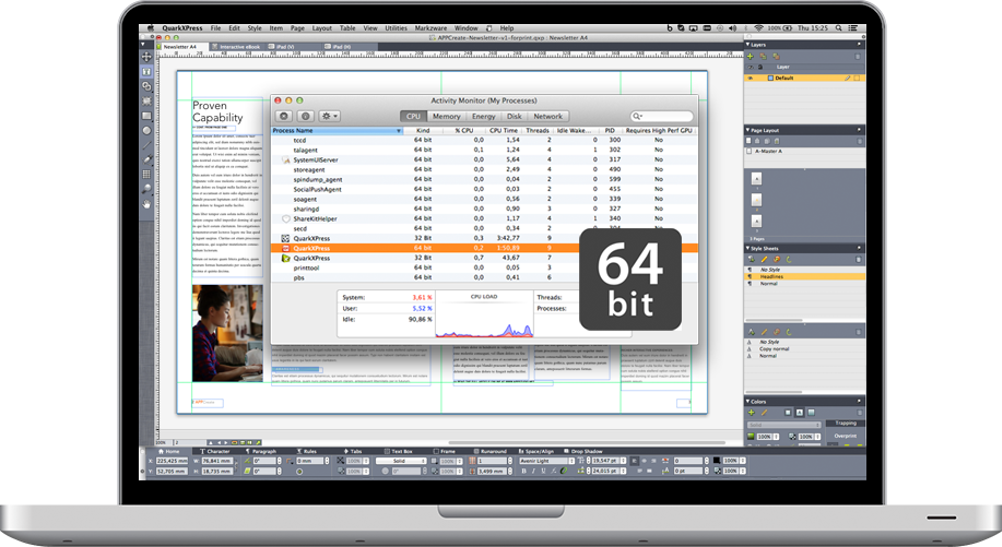Click X position field 225,425 mm

click(x=172, y=461)
